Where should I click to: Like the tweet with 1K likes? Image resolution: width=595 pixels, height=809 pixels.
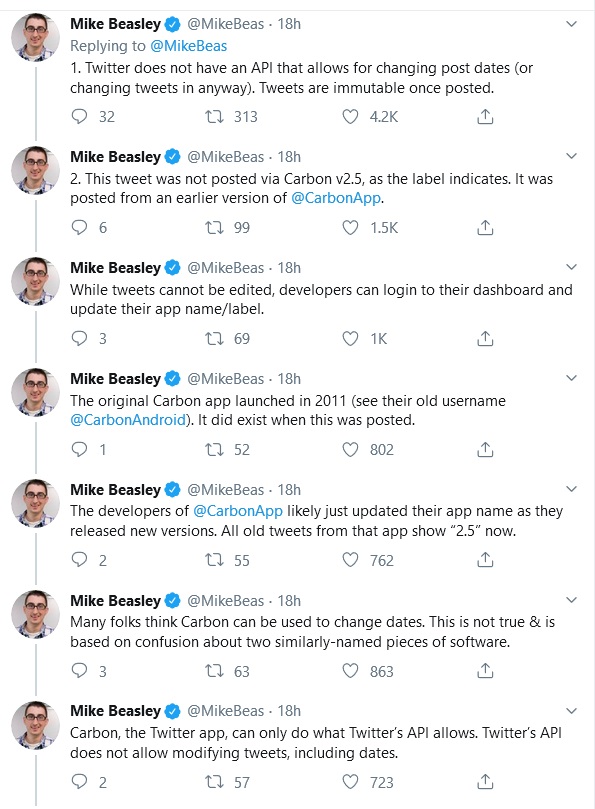coord(350,338)
